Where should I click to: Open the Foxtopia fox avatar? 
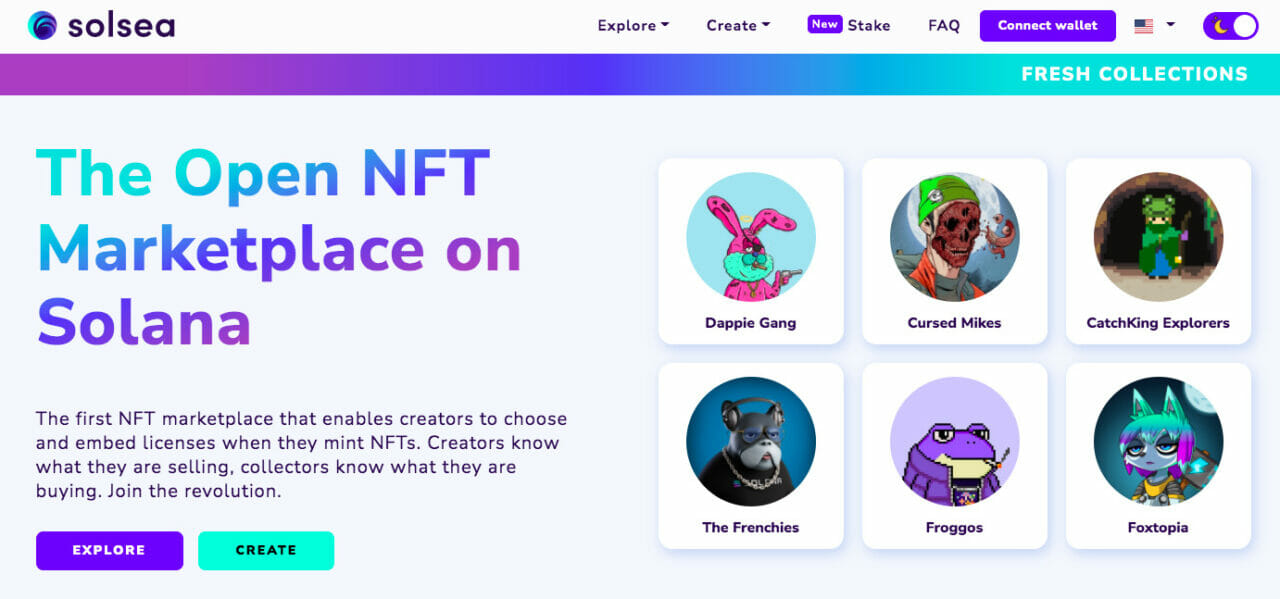[1158, 441]
